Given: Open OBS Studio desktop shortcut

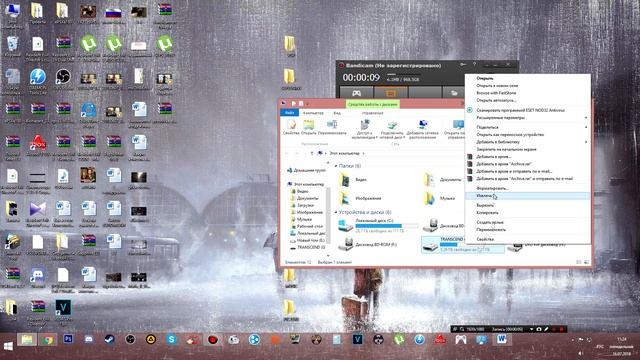Looking at the screenshot, I should coord(63,79).
